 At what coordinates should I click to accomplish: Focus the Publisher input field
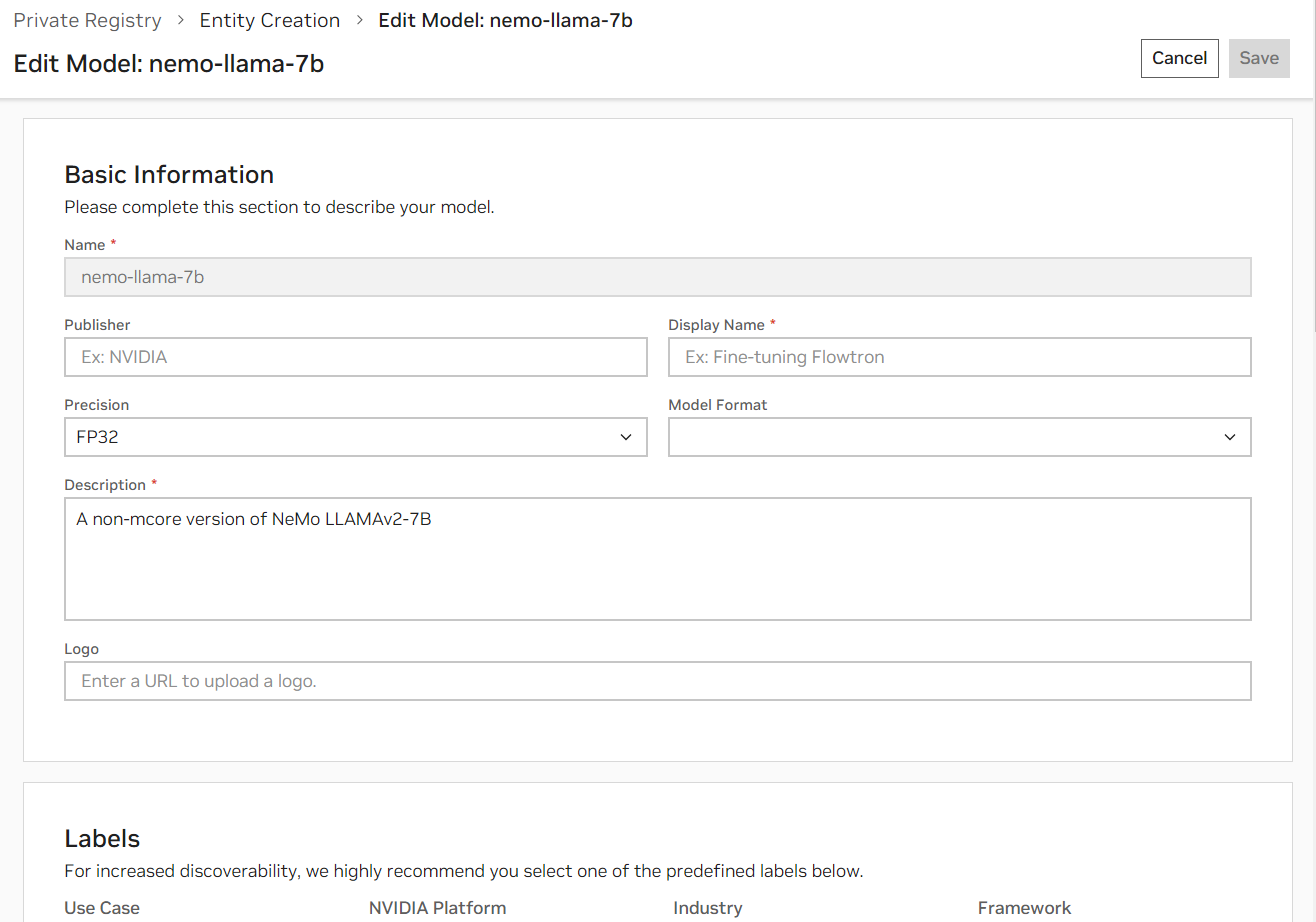[x=355, y=357]
